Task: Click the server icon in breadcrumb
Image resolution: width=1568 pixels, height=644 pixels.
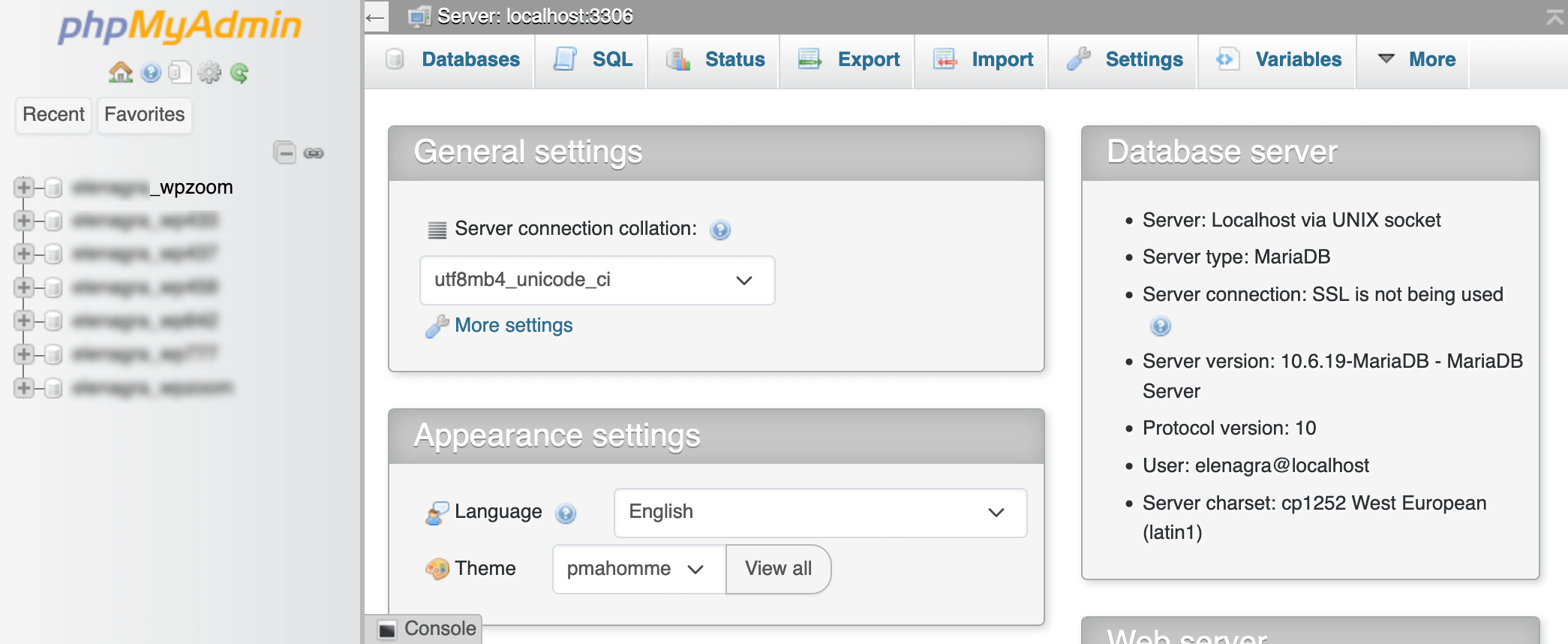Action: click(419, 17)
